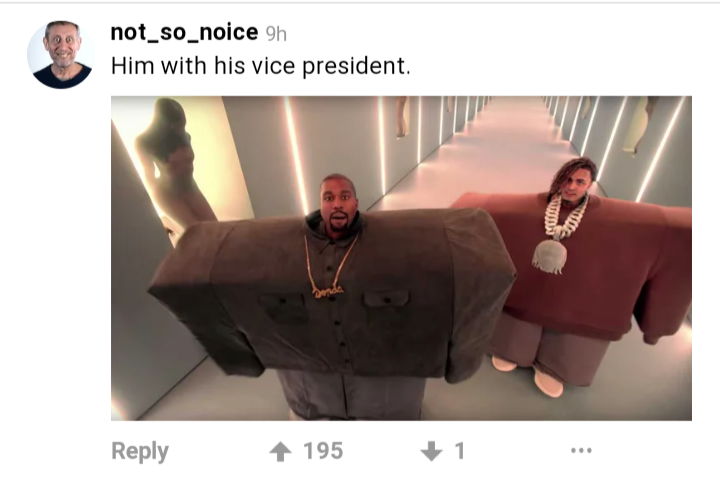Click the Reply button under the comment
The height and width of the screenshot is (477, 720).
pyautogui.click(x=140, y=451)
